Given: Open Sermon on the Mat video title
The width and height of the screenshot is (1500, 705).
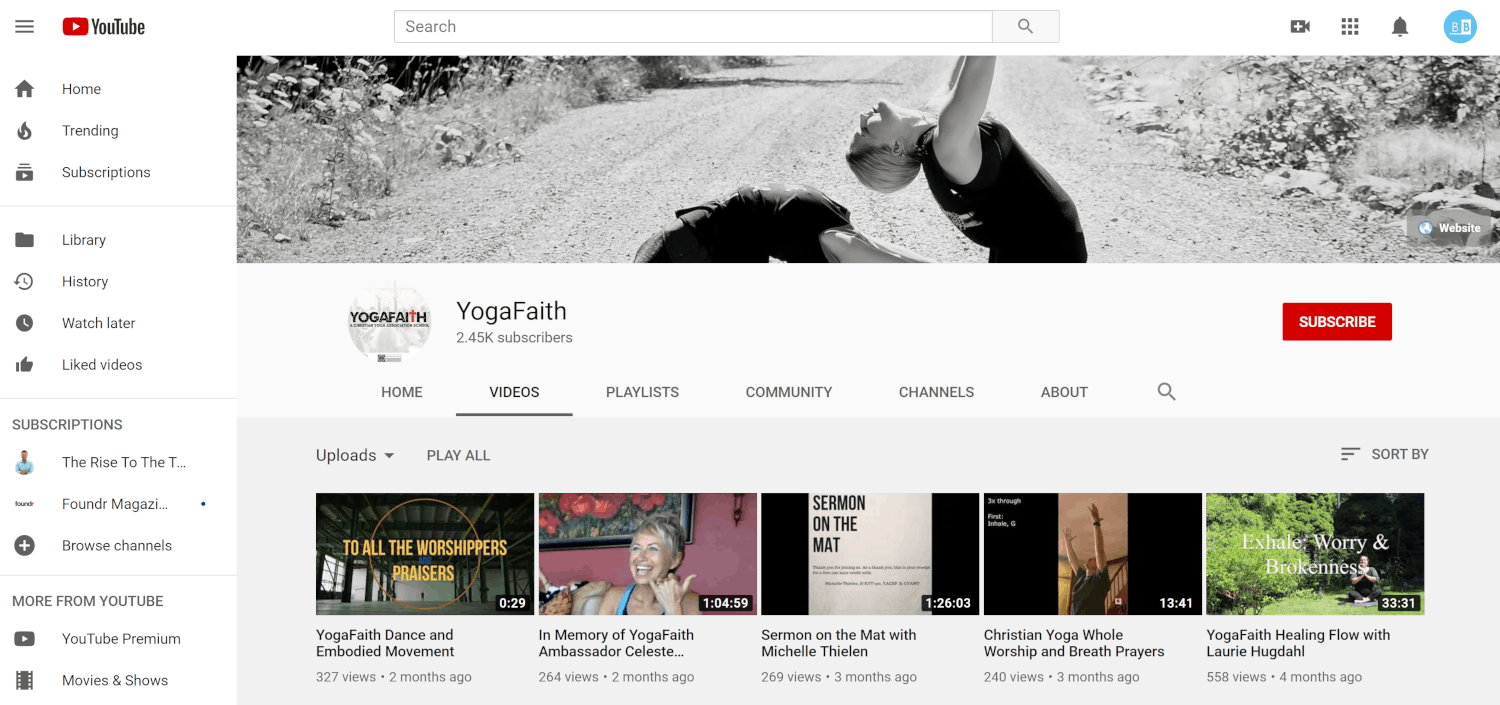Looking at the screenshot, I should [839, 643].
